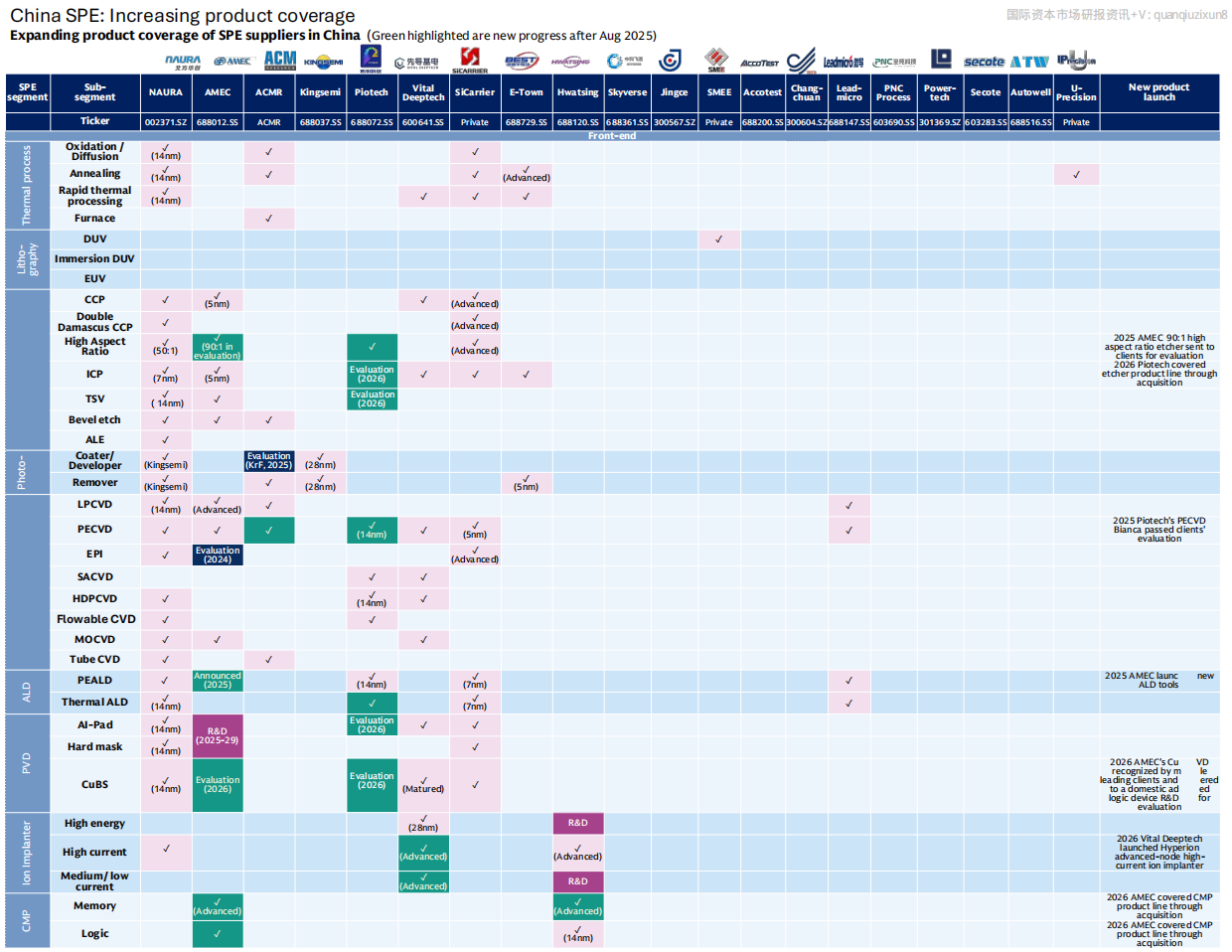Click the Kingsemi logo
This screenshot has width=1232, height=952.
tap(324, 62)
